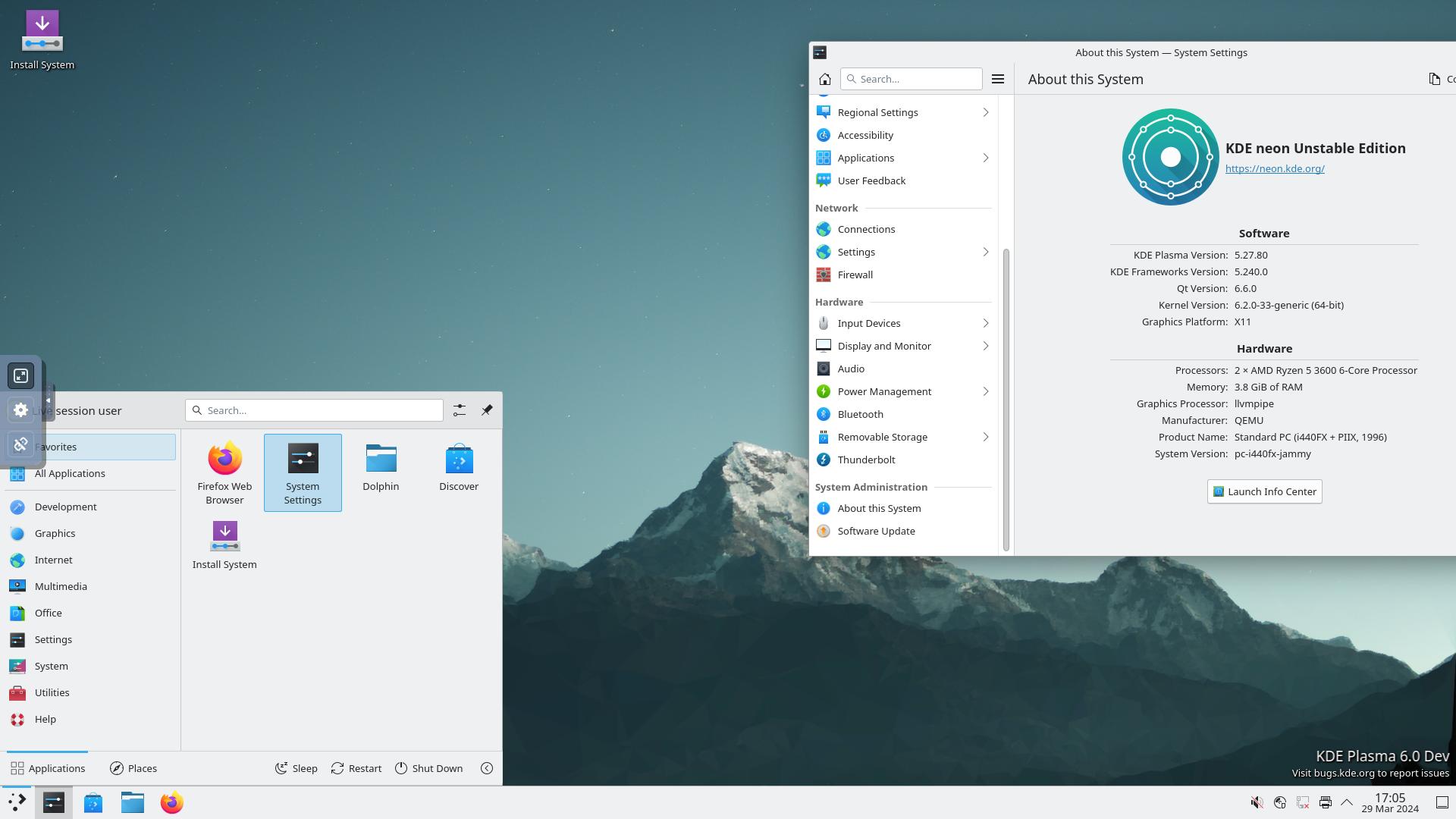This screenshot has height=819, width=1456.
Task: Open System Settings taskbar icon
Action: [54, 802]
